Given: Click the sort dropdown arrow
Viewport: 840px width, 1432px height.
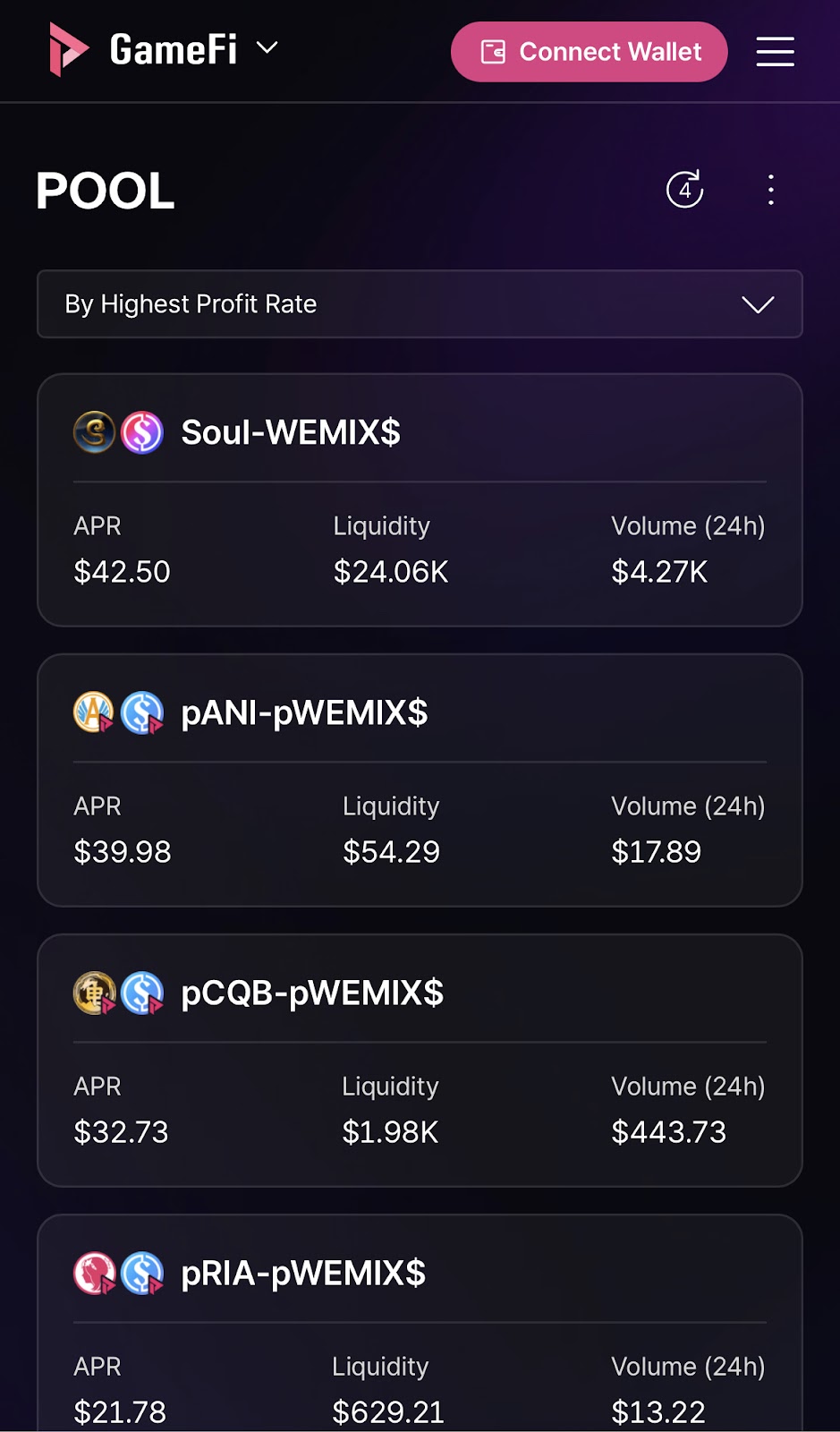Looking at the screenshot, I should 758,305.
